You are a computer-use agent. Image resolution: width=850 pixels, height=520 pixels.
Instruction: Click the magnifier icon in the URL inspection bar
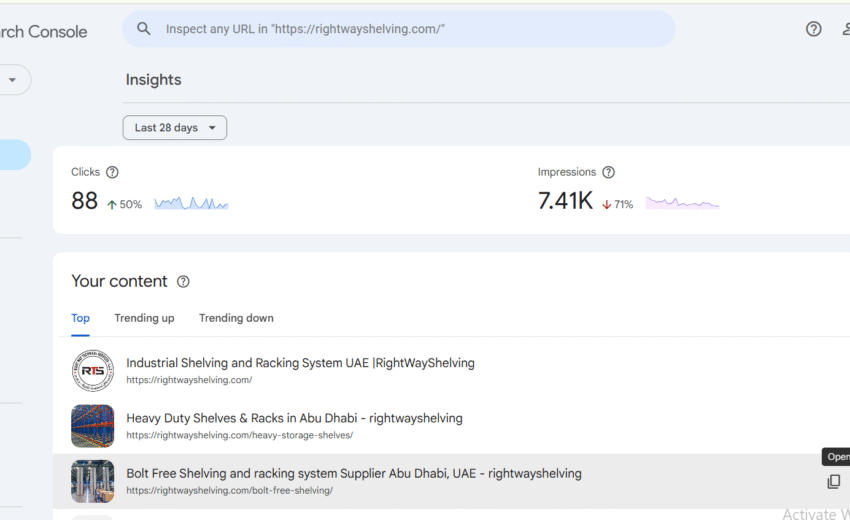point(144,29)
